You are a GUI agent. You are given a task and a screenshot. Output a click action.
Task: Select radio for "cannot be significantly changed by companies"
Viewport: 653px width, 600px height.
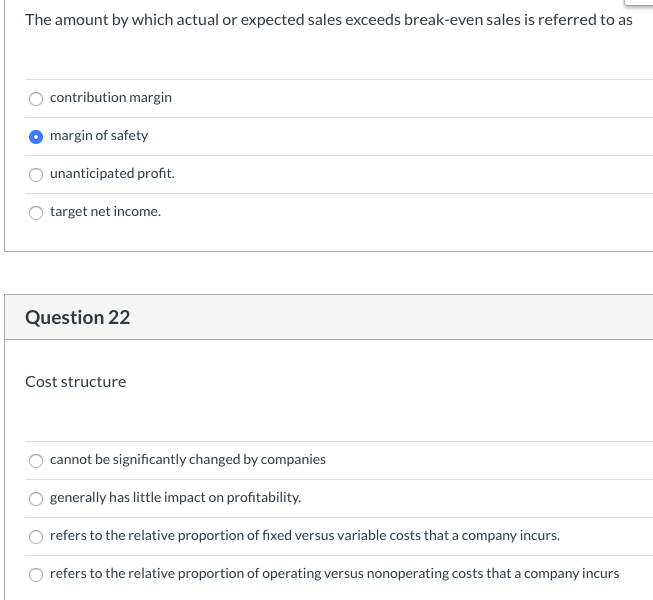click(36, 460)
